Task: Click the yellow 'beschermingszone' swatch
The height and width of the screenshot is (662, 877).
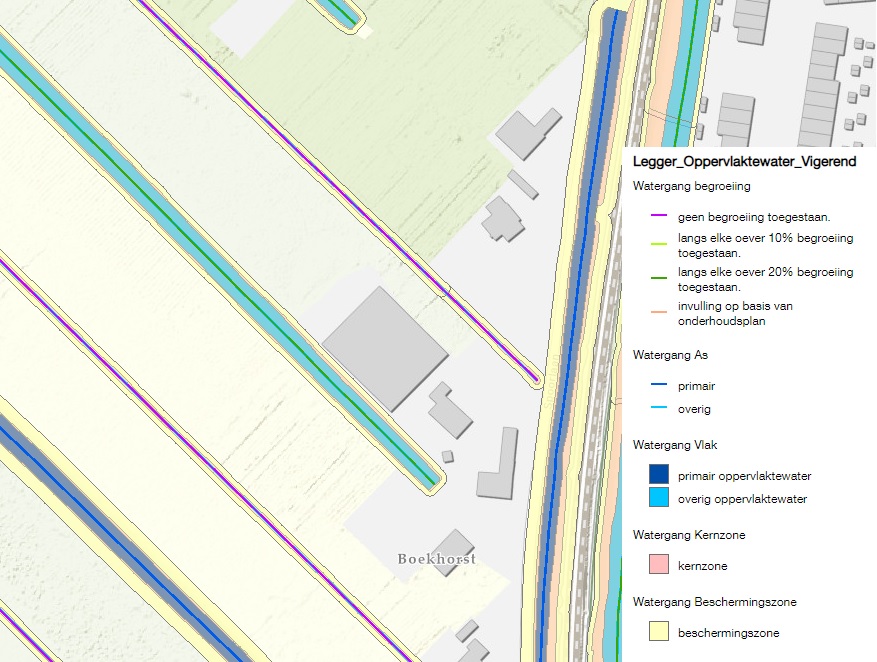Action: (x=659, y=631)
